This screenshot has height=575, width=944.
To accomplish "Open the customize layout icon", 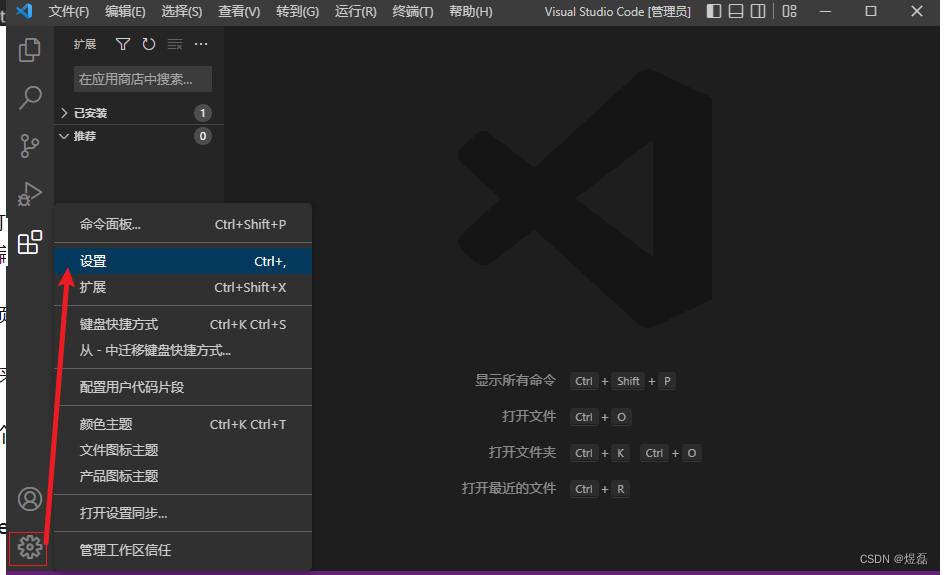I will coord(789,11).
